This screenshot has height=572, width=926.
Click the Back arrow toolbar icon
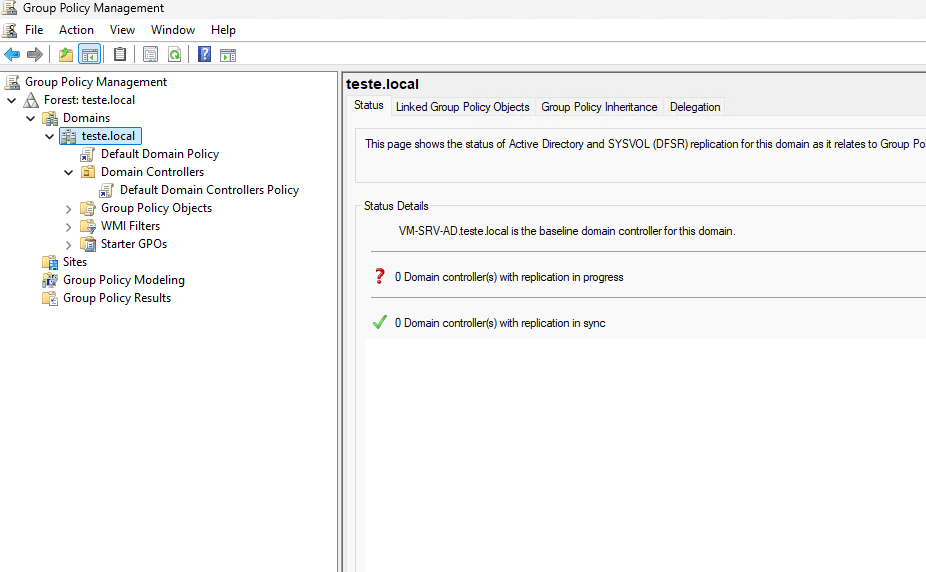[12, 55]
